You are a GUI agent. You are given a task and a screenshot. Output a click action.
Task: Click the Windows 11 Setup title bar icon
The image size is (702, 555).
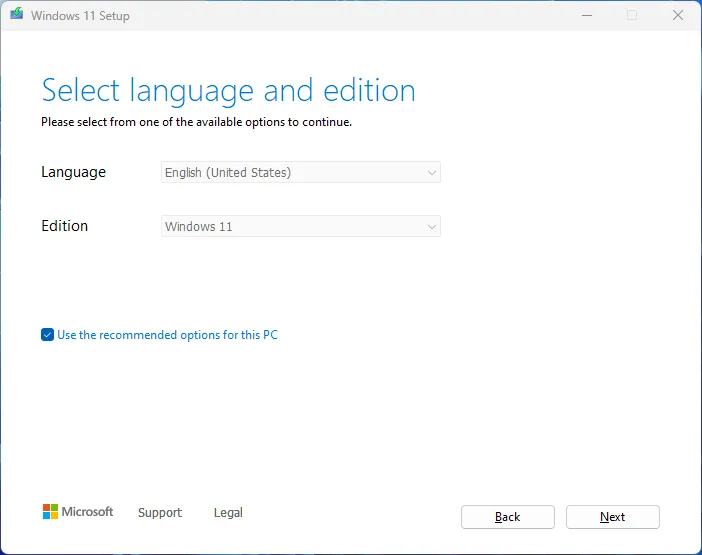tap(16, 15)
